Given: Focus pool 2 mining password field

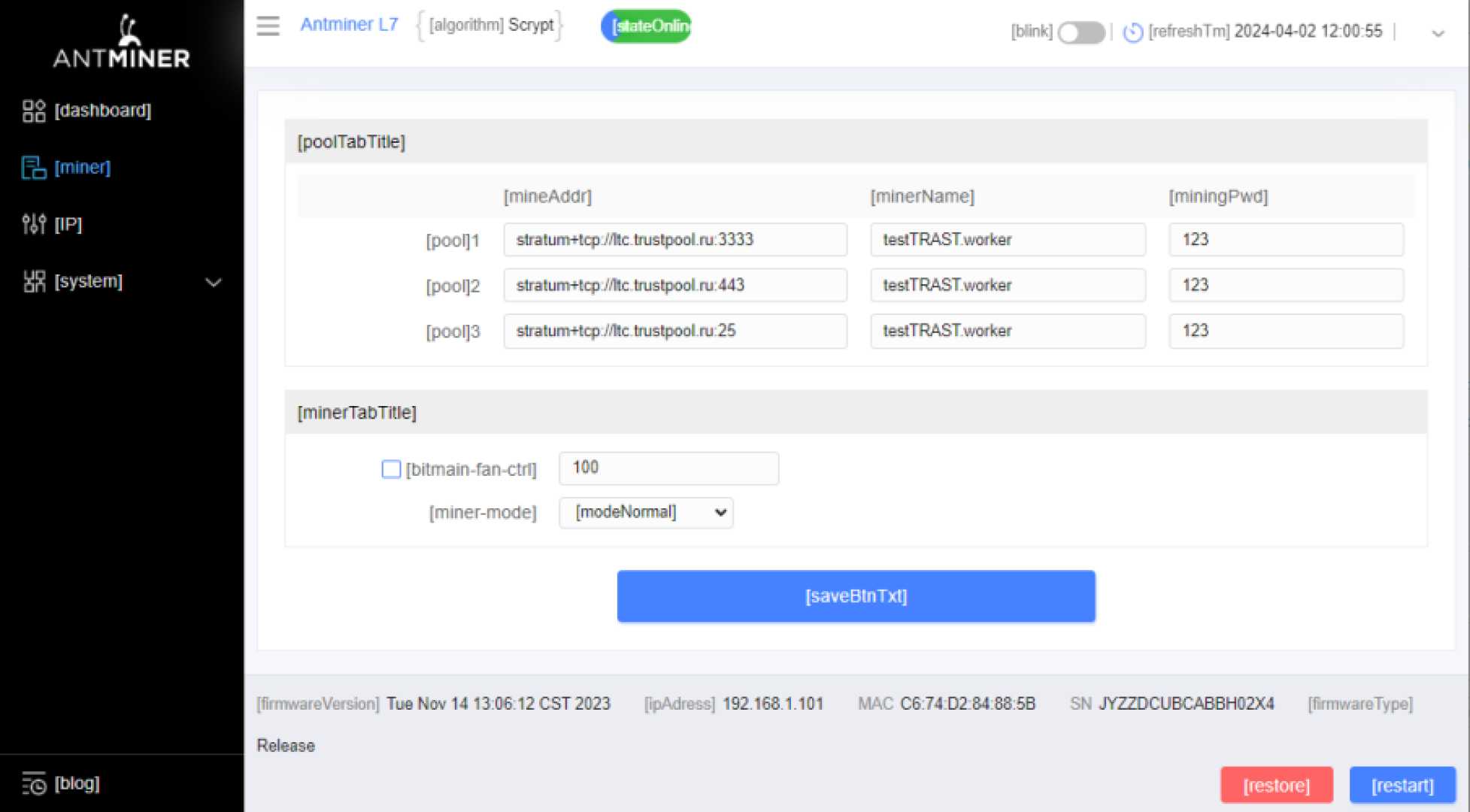Looking at the screenshot, I should pyautogui.click(x=1286, y=286).
